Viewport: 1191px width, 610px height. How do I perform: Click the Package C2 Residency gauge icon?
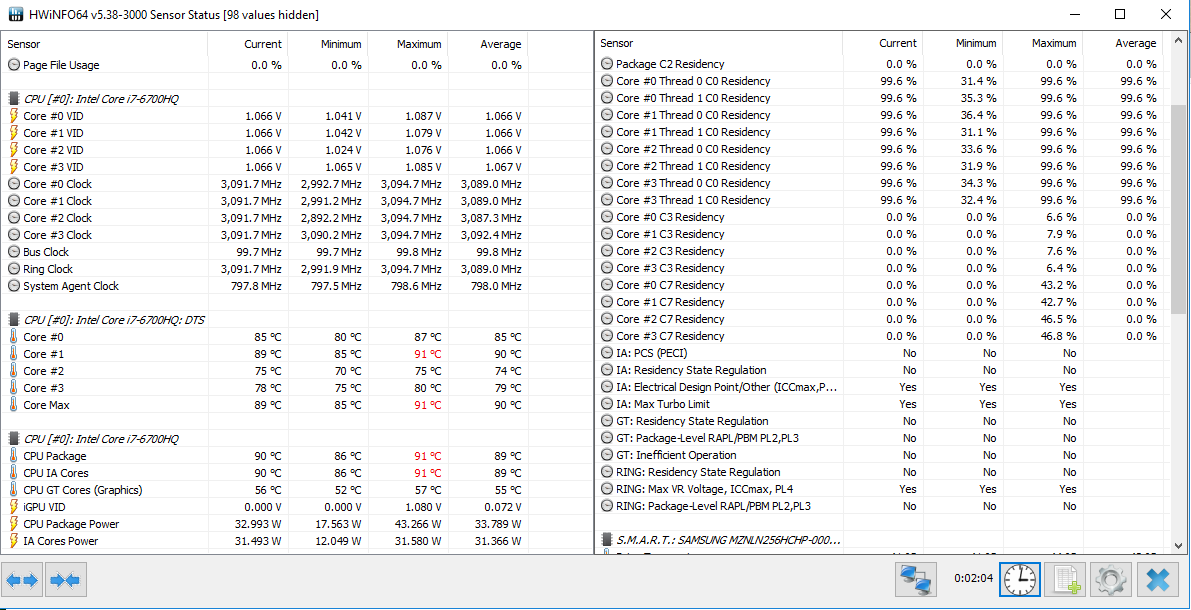(606, 64)
